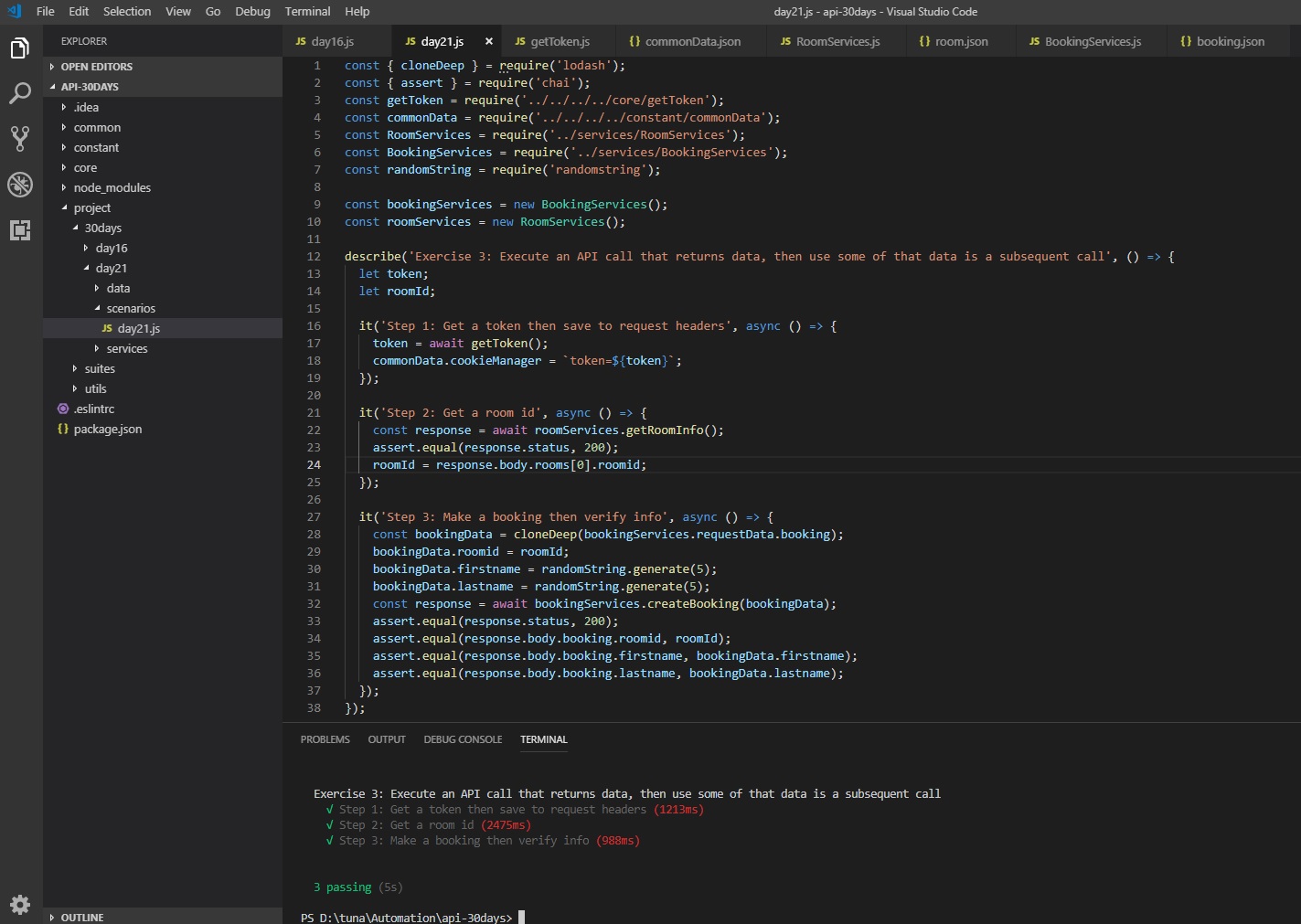Open package.json file in explorer

(x=163, y=429)
